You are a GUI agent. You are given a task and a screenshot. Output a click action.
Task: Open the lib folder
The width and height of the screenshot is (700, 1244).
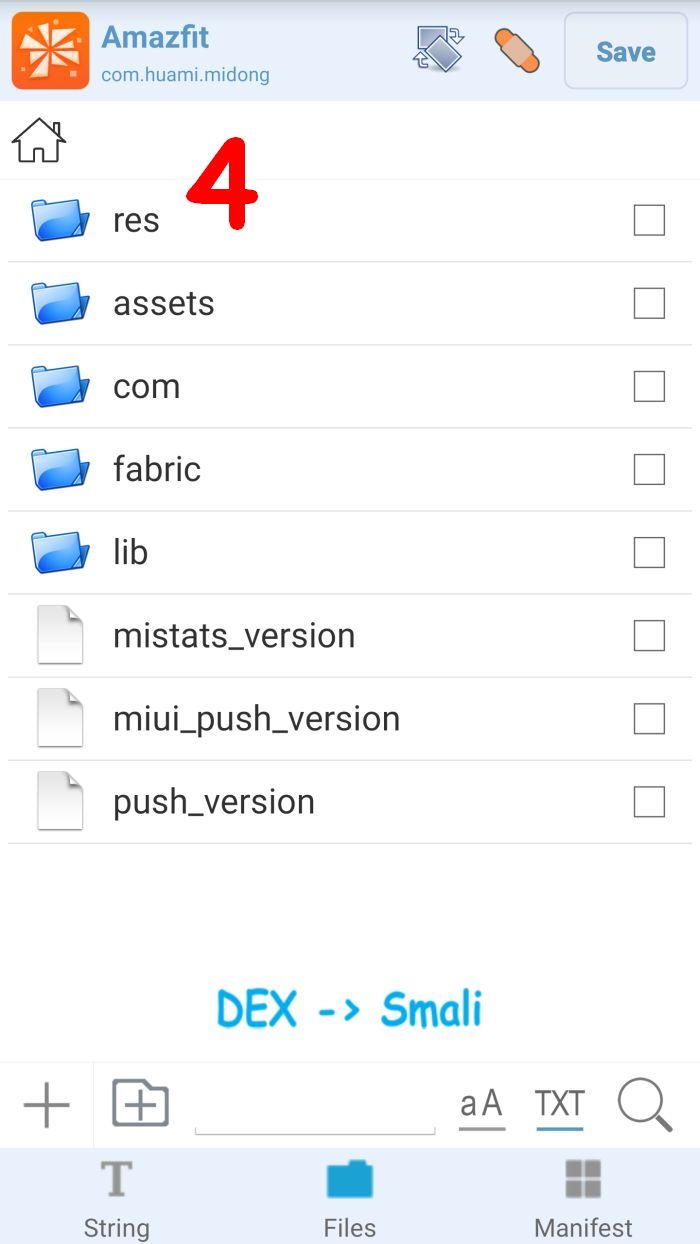(130, 552)
